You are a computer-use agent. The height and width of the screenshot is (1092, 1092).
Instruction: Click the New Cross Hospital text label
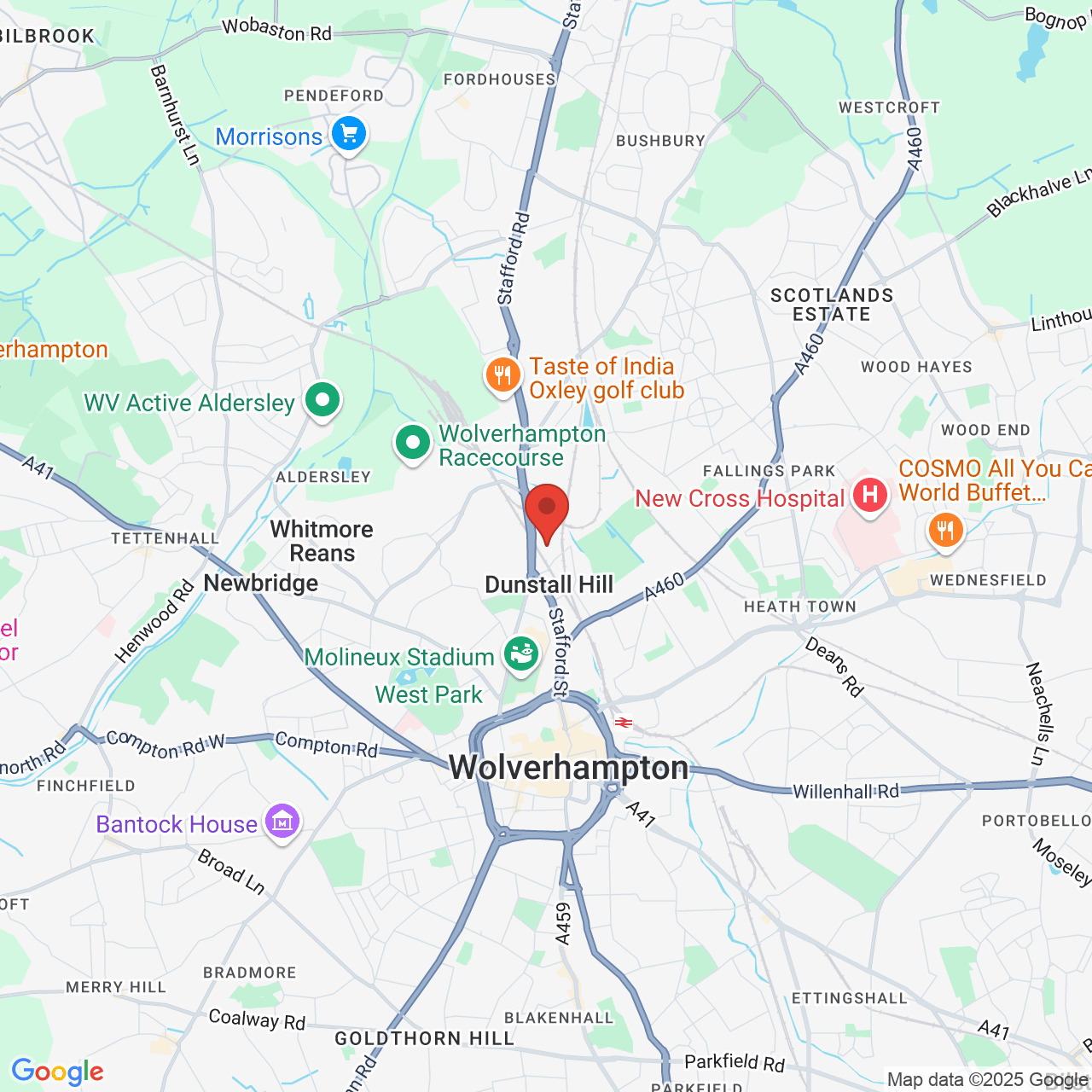click(x=740, y=499)
